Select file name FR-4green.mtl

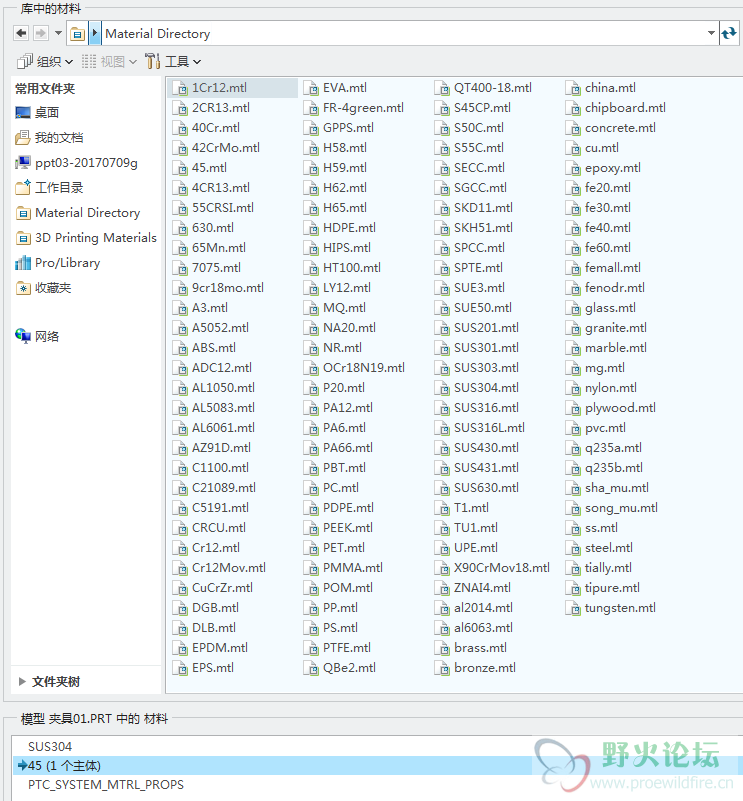[x=363, y=108]
